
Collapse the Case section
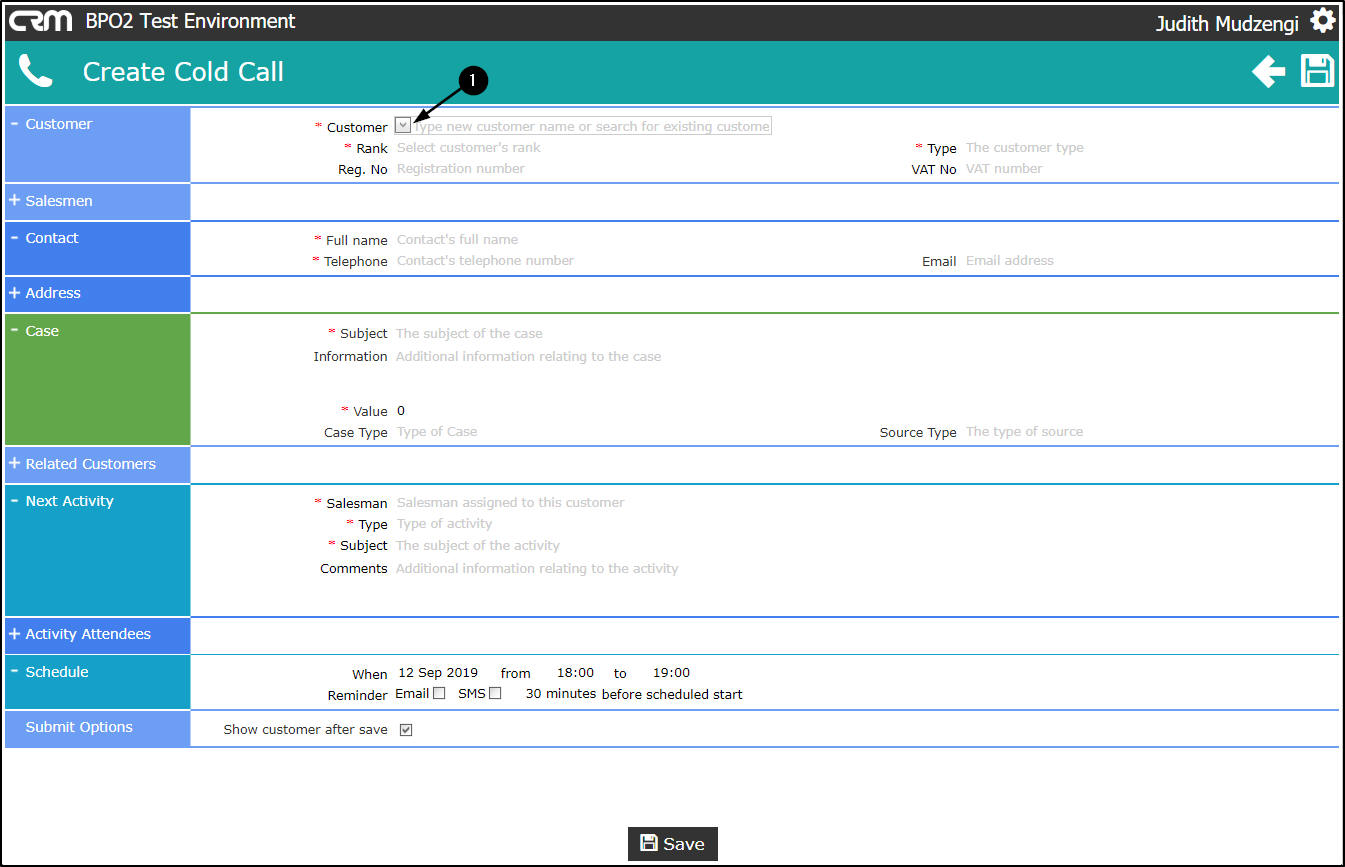point(15,331)
